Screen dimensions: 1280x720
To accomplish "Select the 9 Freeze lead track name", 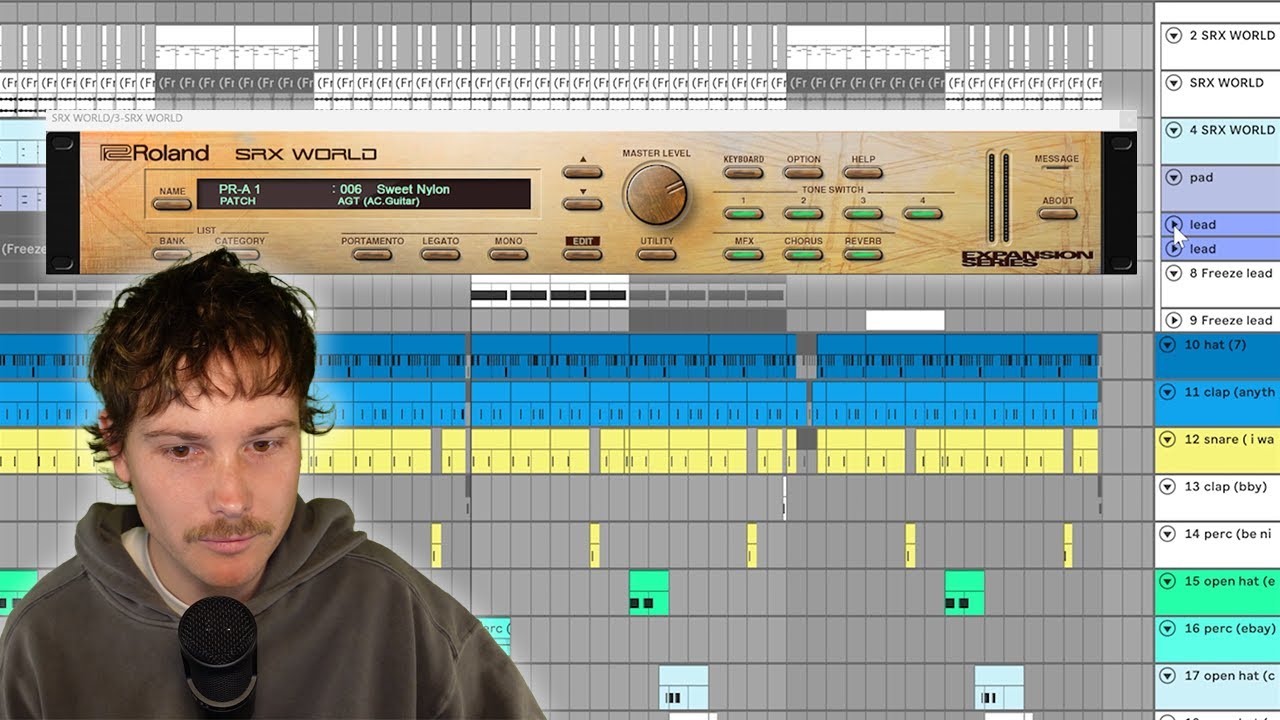I will point(1231,321).
